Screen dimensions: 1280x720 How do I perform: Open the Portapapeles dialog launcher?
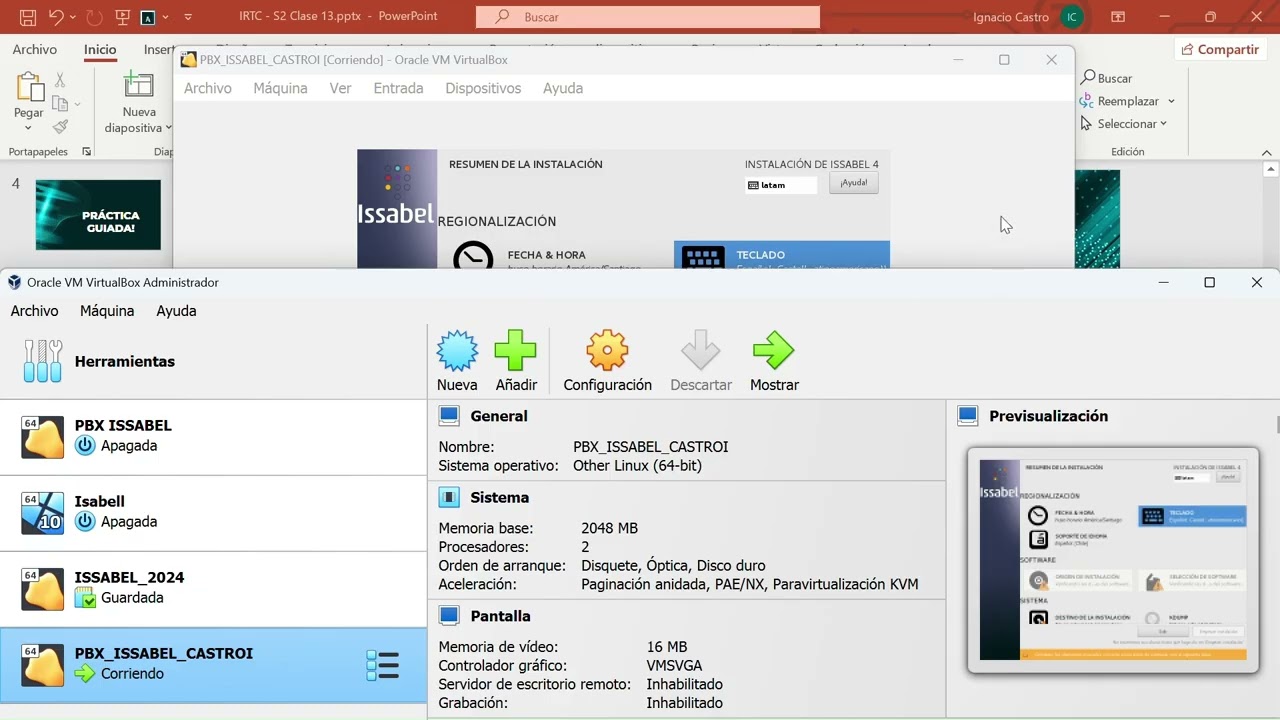pyautogui.click(x=86, y=152)
